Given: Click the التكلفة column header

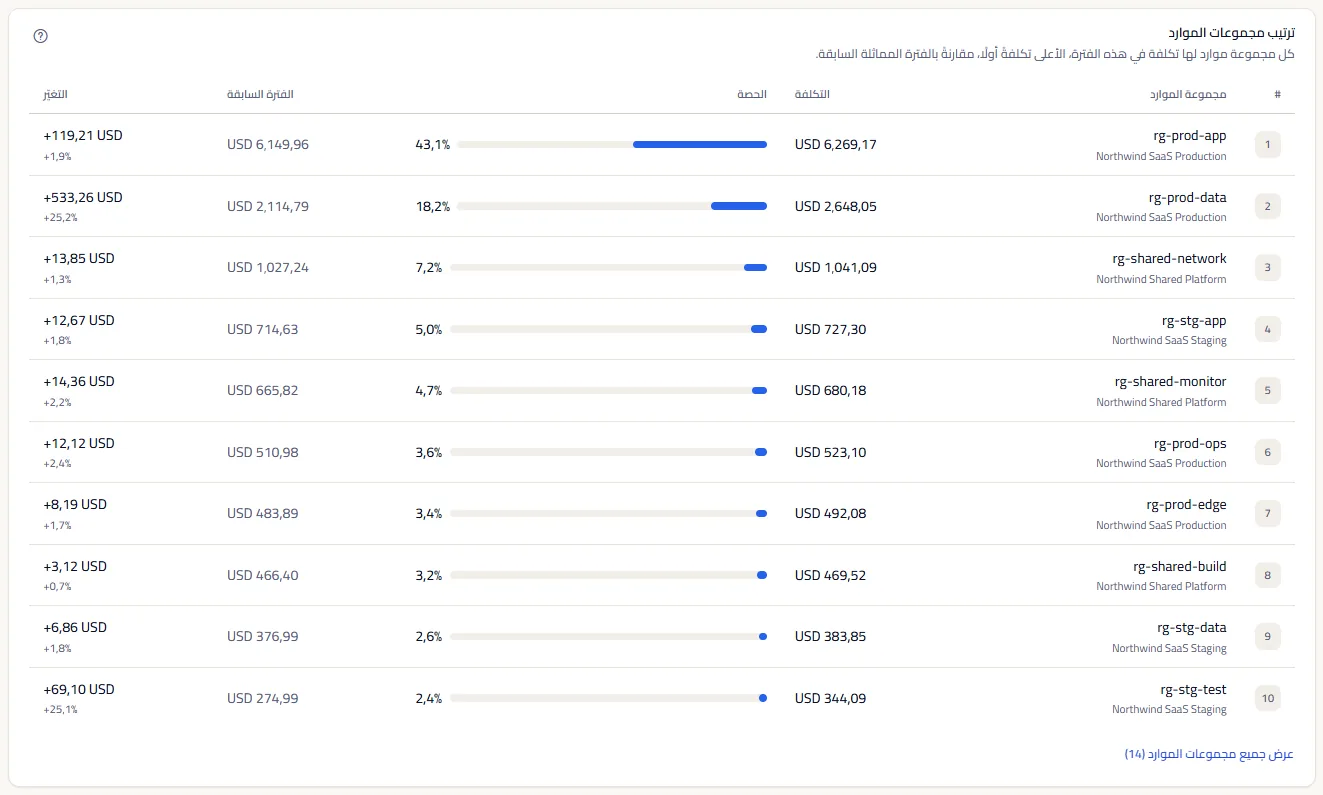Looking at the screenshot, I should point(812,94).
